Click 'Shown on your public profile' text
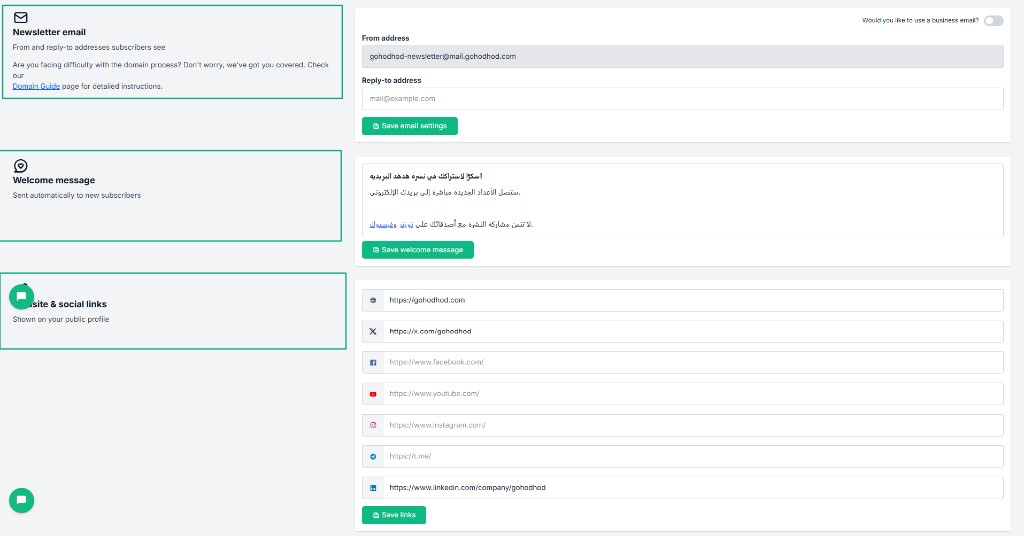 click(x=61, y=319)
